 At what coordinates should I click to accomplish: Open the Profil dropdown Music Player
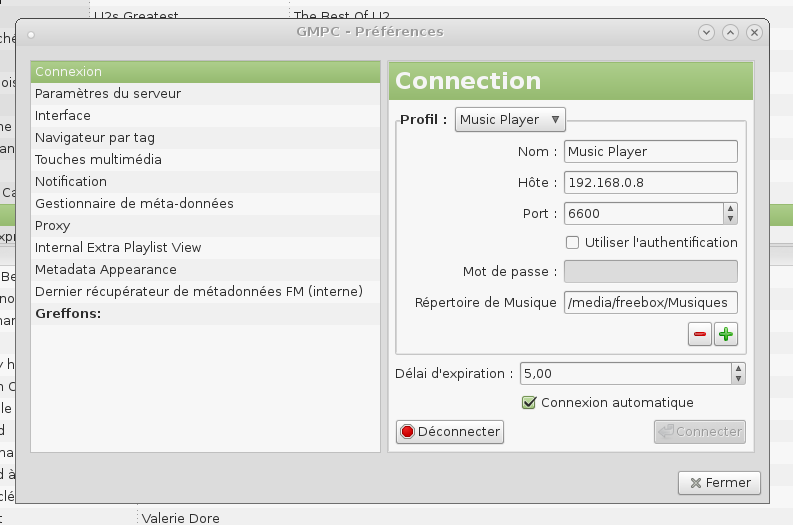[510, 120]
